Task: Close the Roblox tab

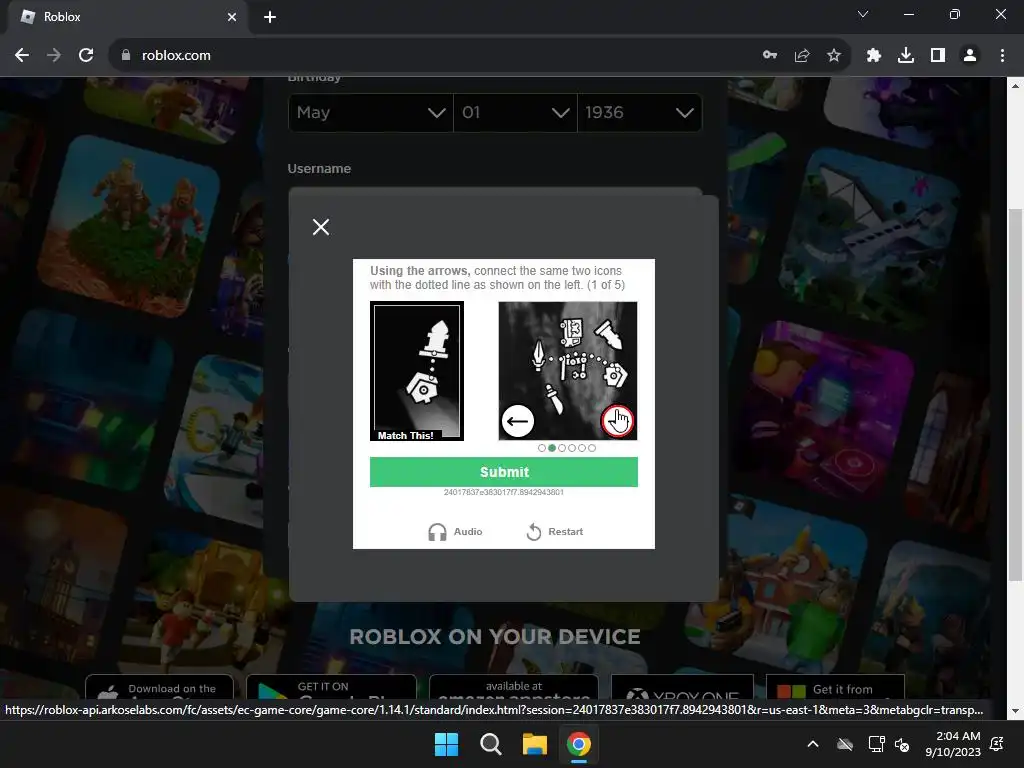Action: [x=232, y=17]
